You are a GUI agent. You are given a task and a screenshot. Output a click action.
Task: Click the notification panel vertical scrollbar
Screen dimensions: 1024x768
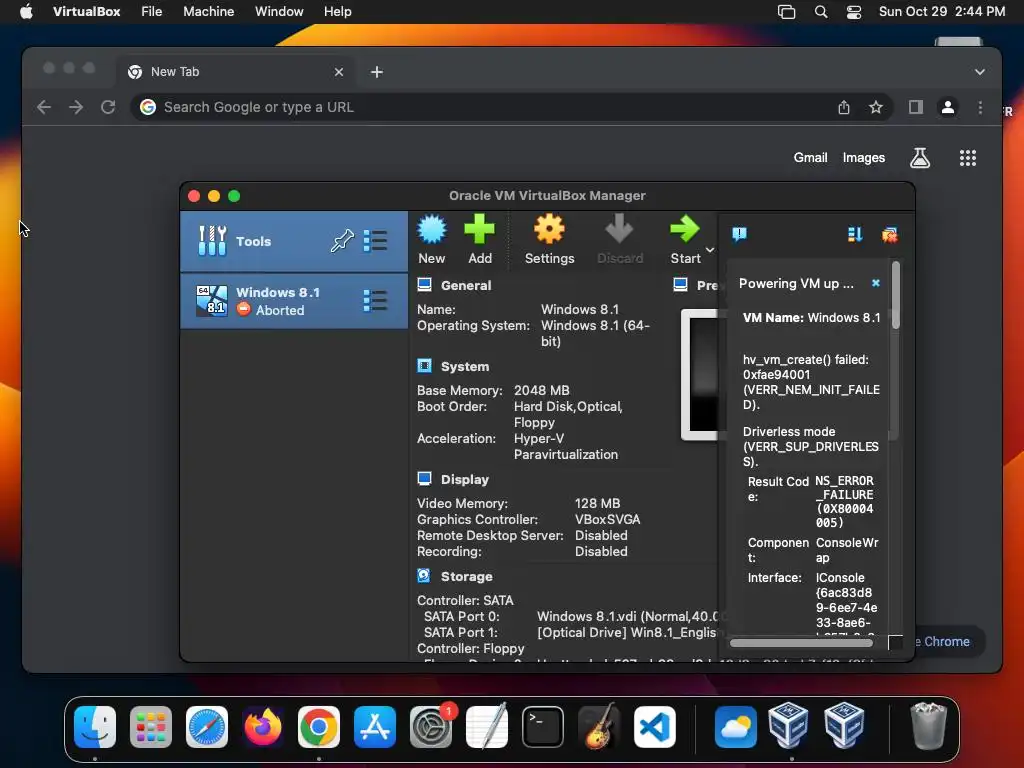click(x=895, y=295)
